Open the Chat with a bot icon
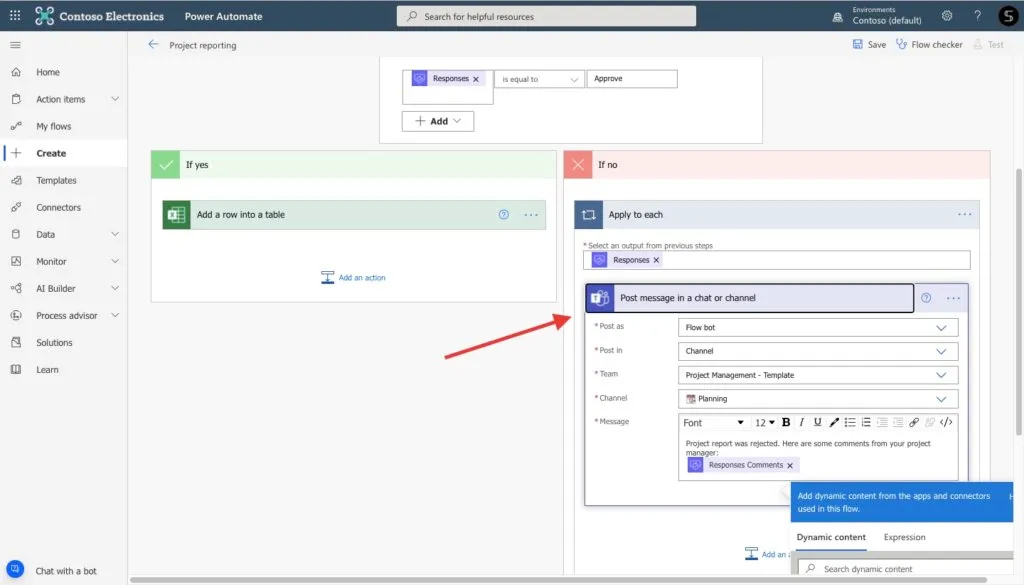1024x585 pixels. [15, 569]
